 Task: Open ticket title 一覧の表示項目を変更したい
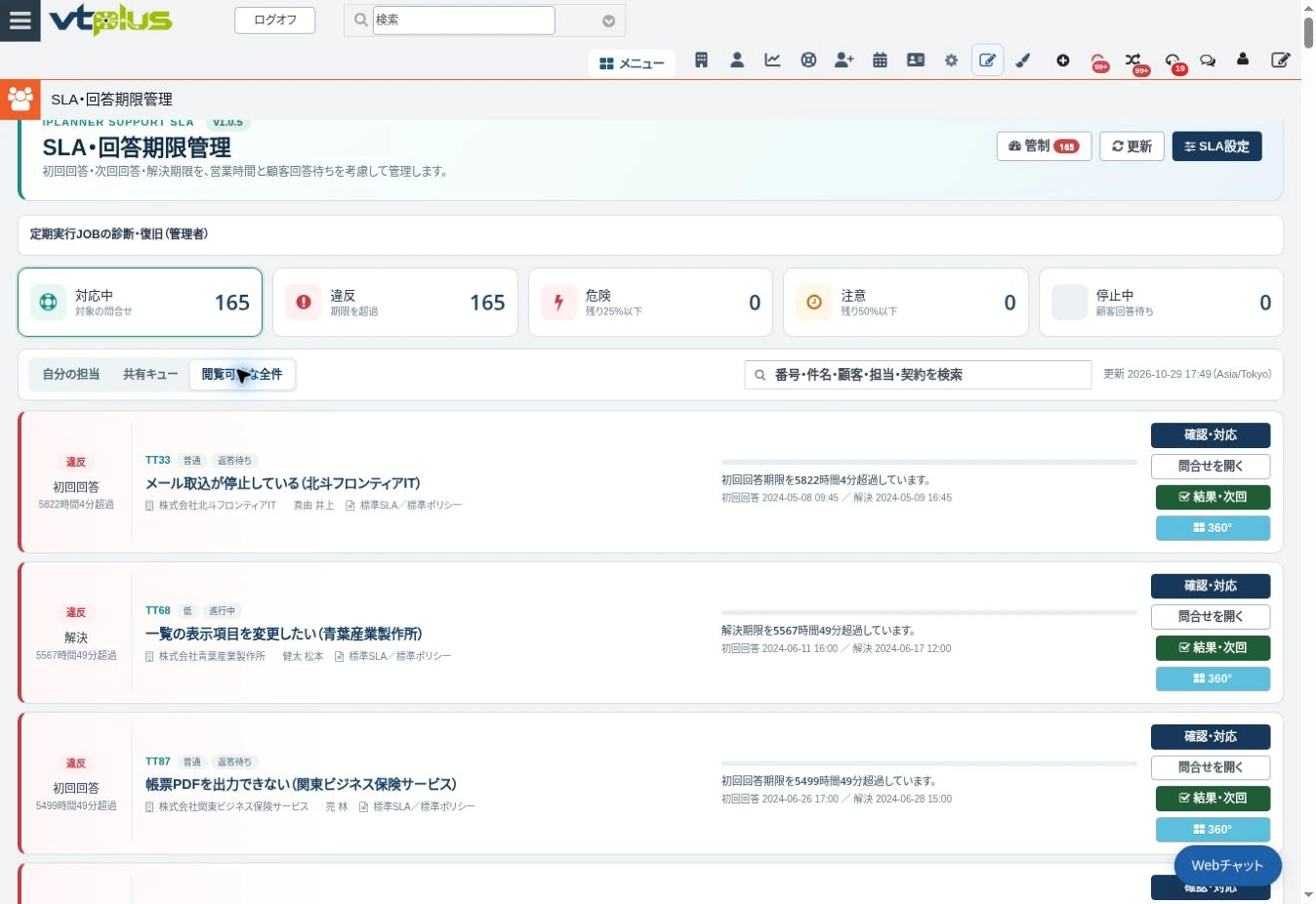point(284,634)
